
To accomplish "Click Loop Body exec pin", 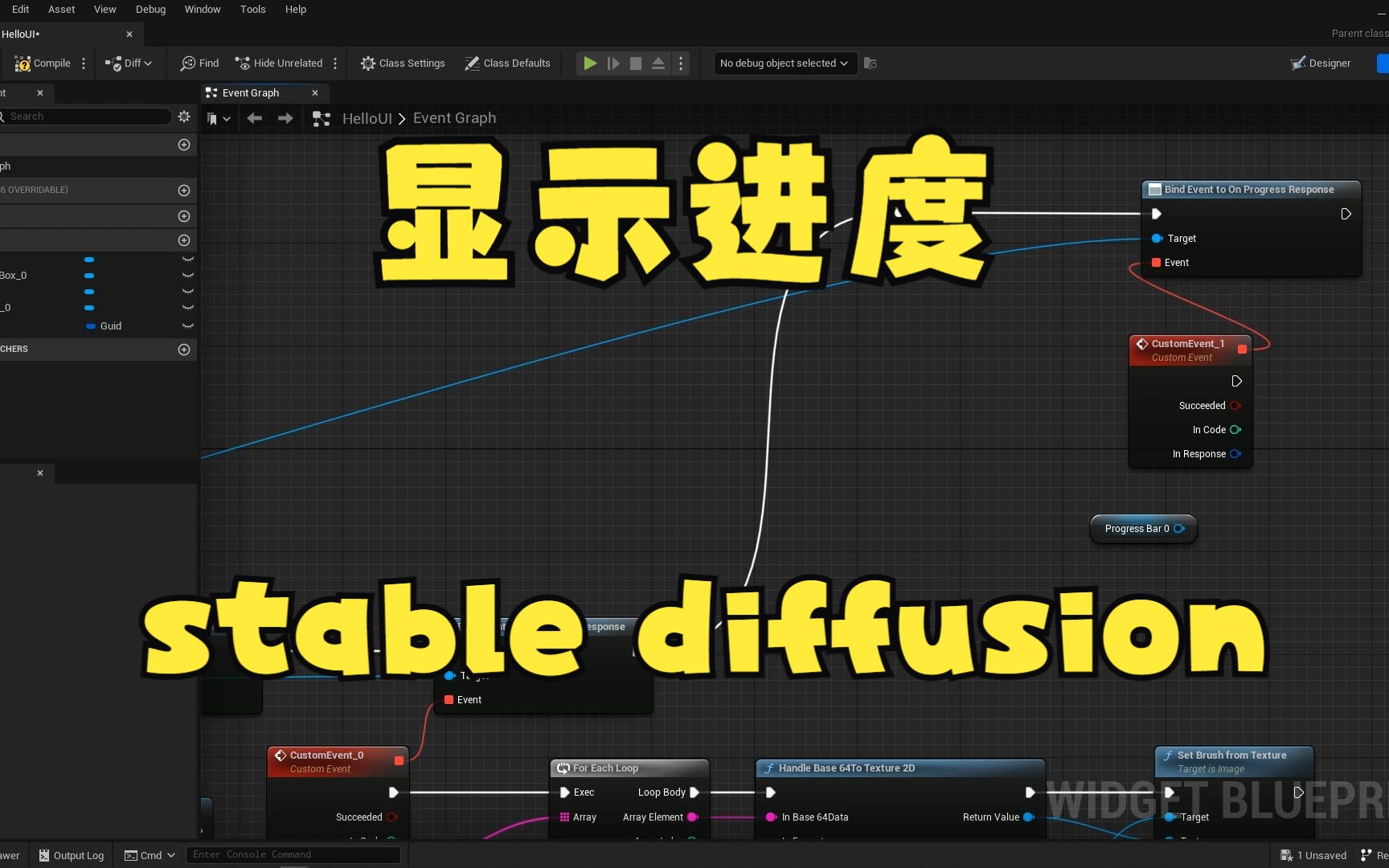I will [x=694, y=792].
